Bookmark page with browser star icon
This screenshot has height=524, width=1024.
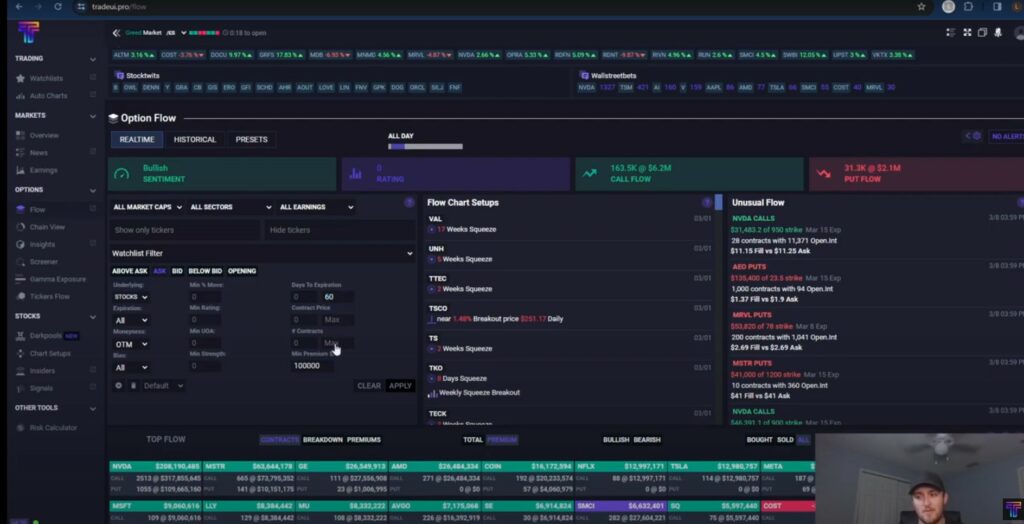point(921,7)
